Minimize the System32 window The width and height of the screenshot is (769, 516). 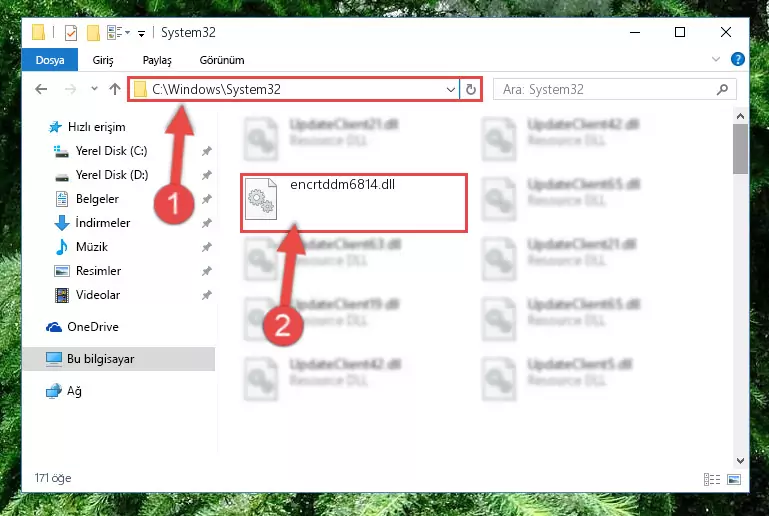[x=635, y=32]
